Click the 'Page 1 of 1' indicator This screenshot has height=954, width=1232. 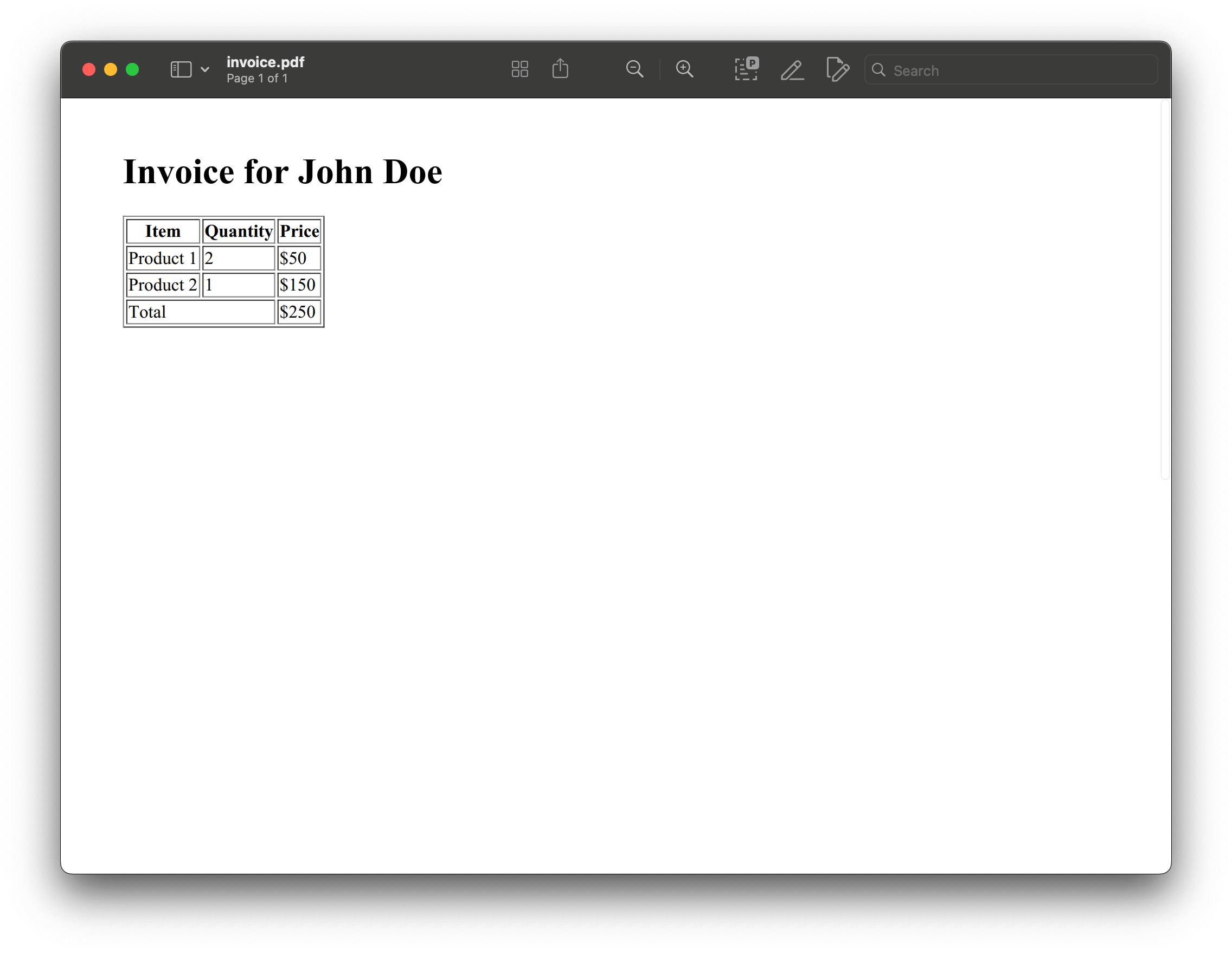coord(257,79)
